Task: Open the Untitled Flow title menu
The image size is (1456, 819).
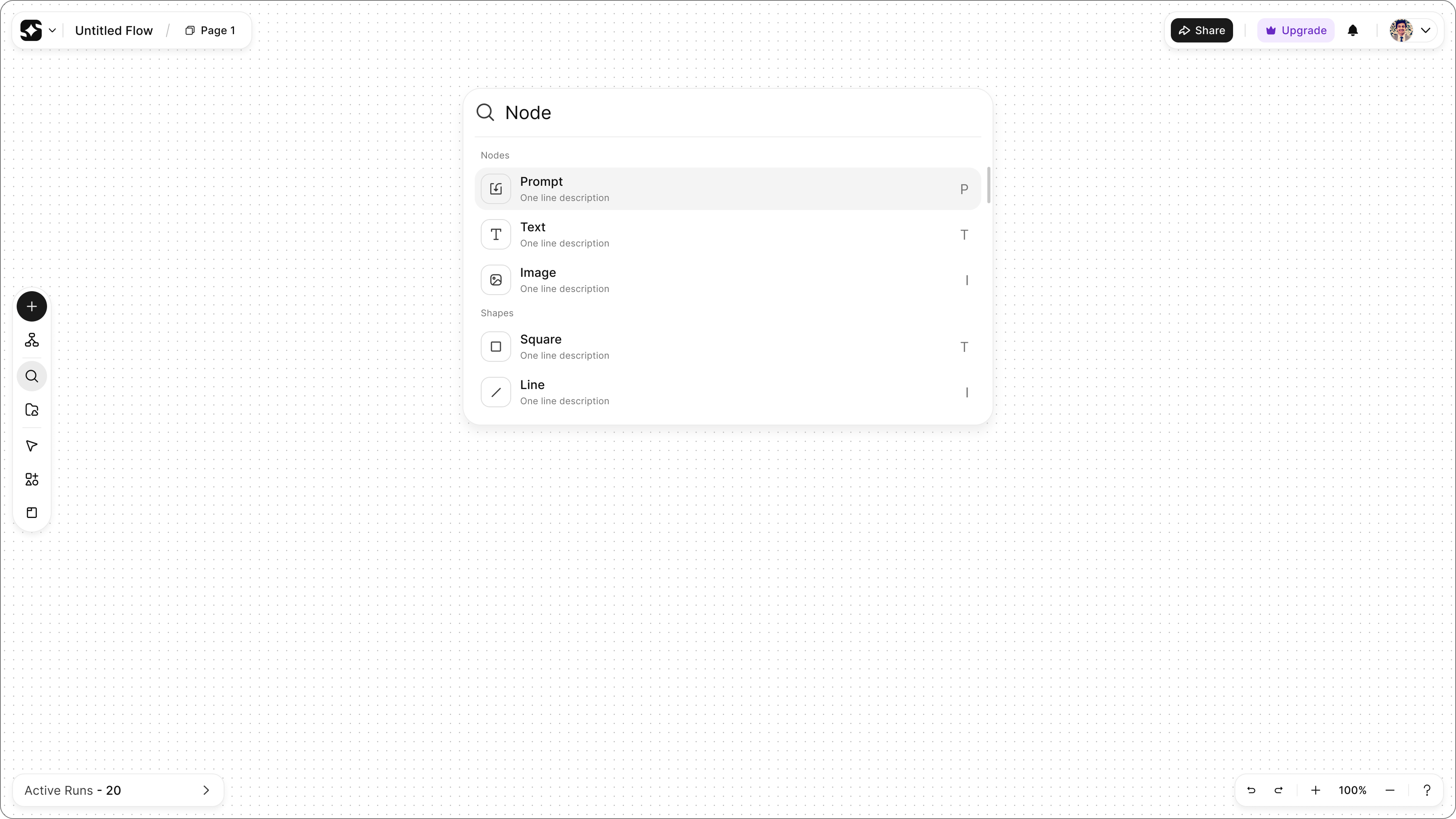Action: pyautogui.click(x=114, y=30)
